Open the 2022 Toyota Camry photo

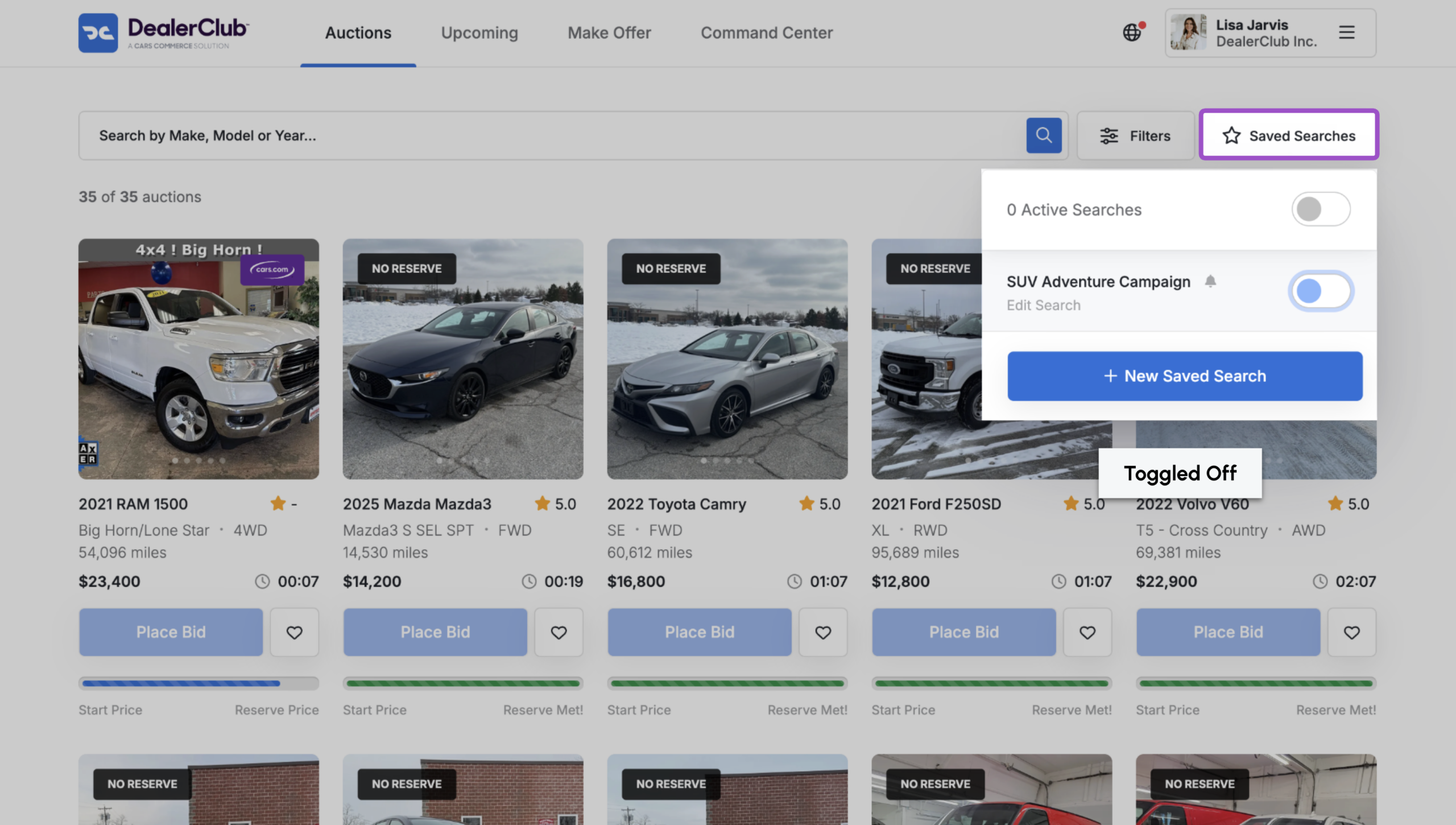point(727,359)
